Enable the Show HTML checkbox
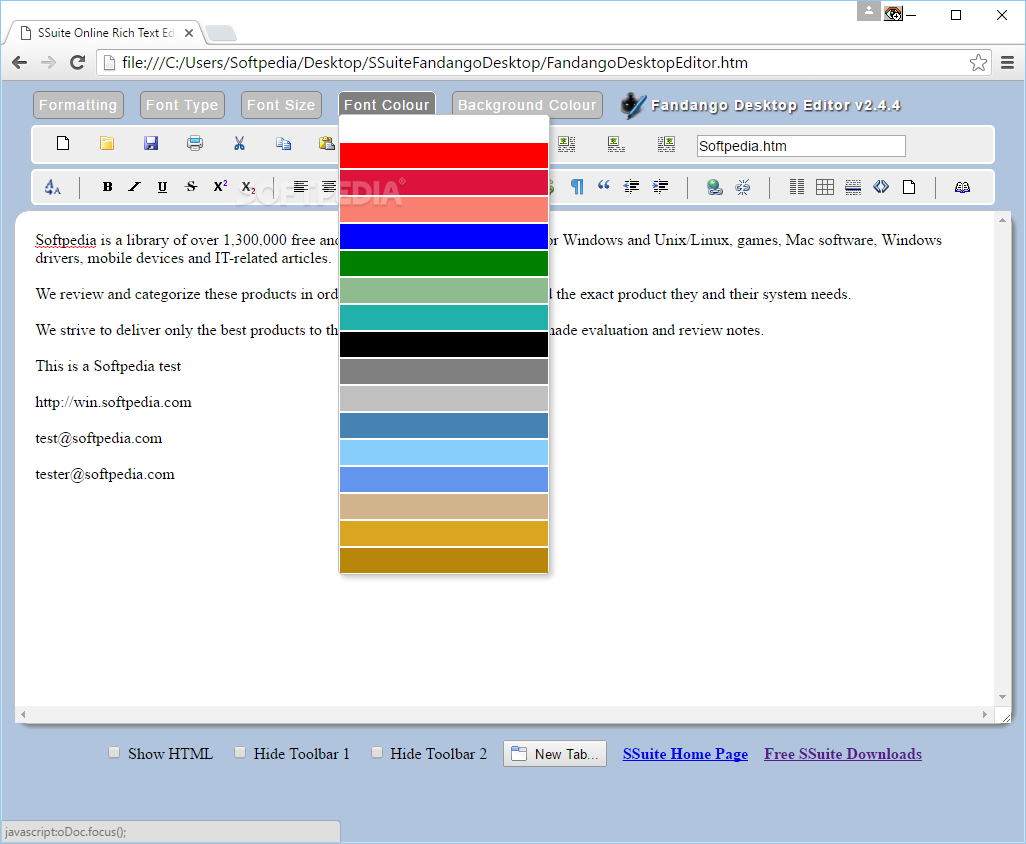 click(114, 752)
